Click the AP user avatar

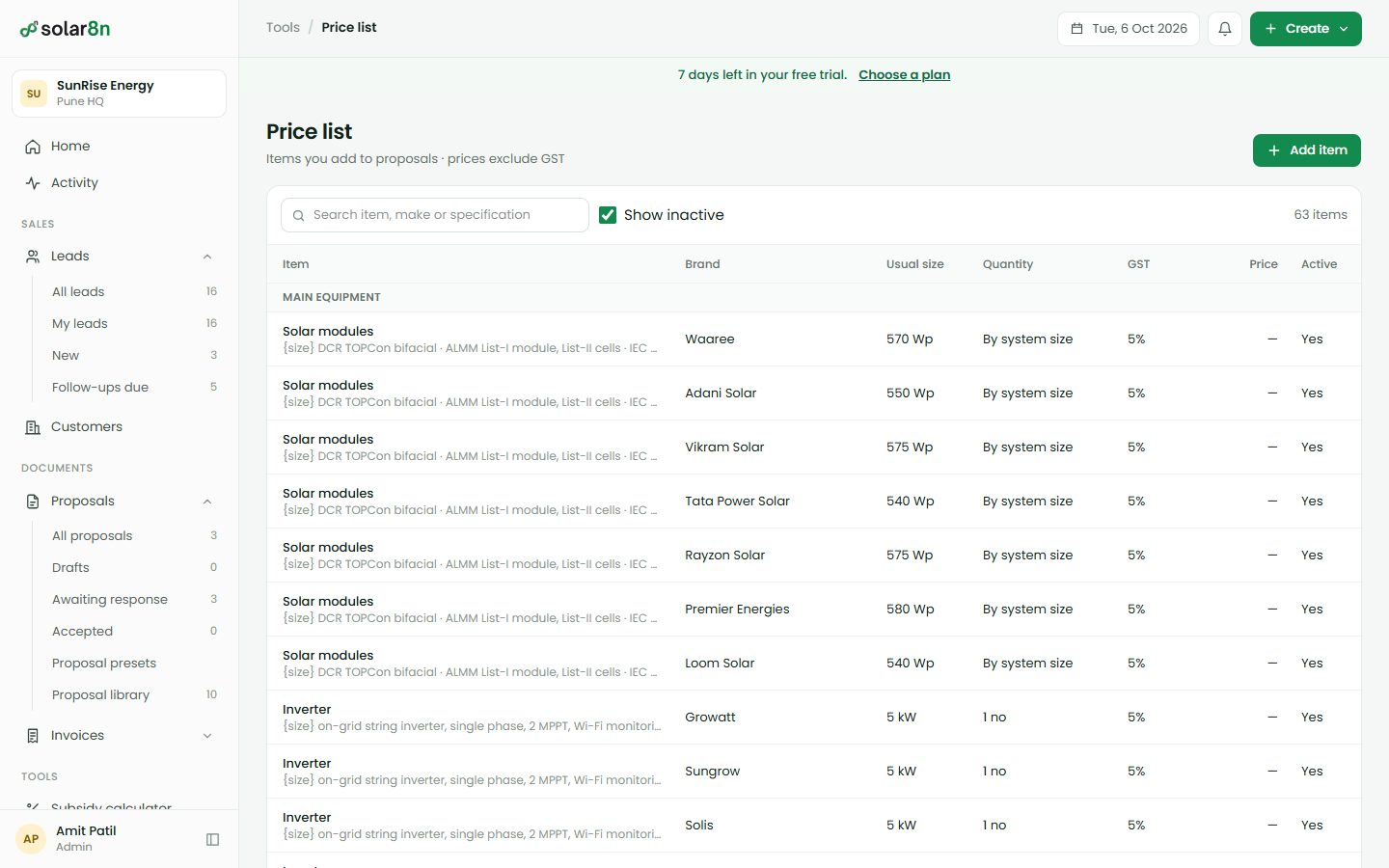point(31,839)
